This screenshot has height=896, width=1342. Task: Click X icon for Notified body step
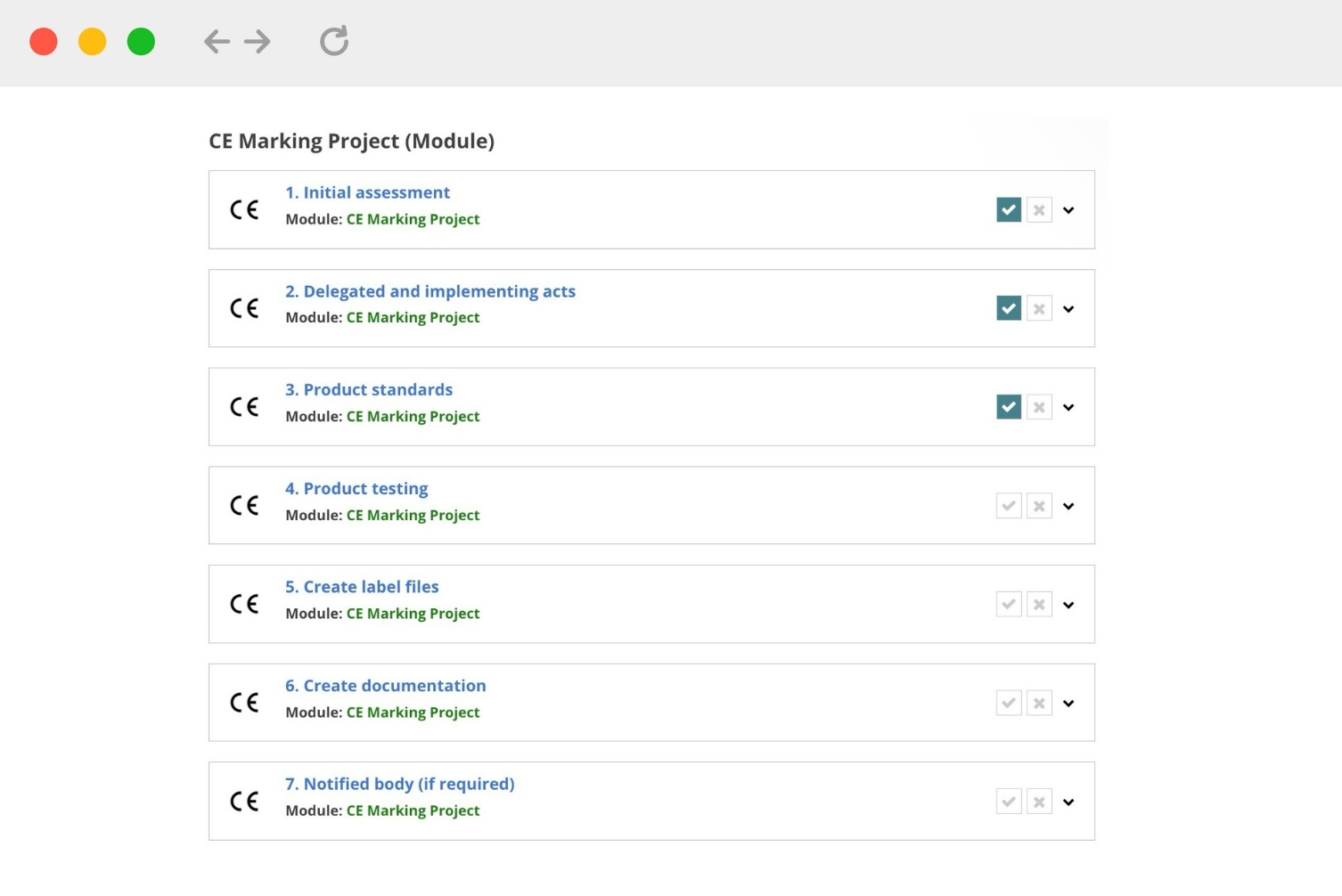click(x=1039, y=802)
